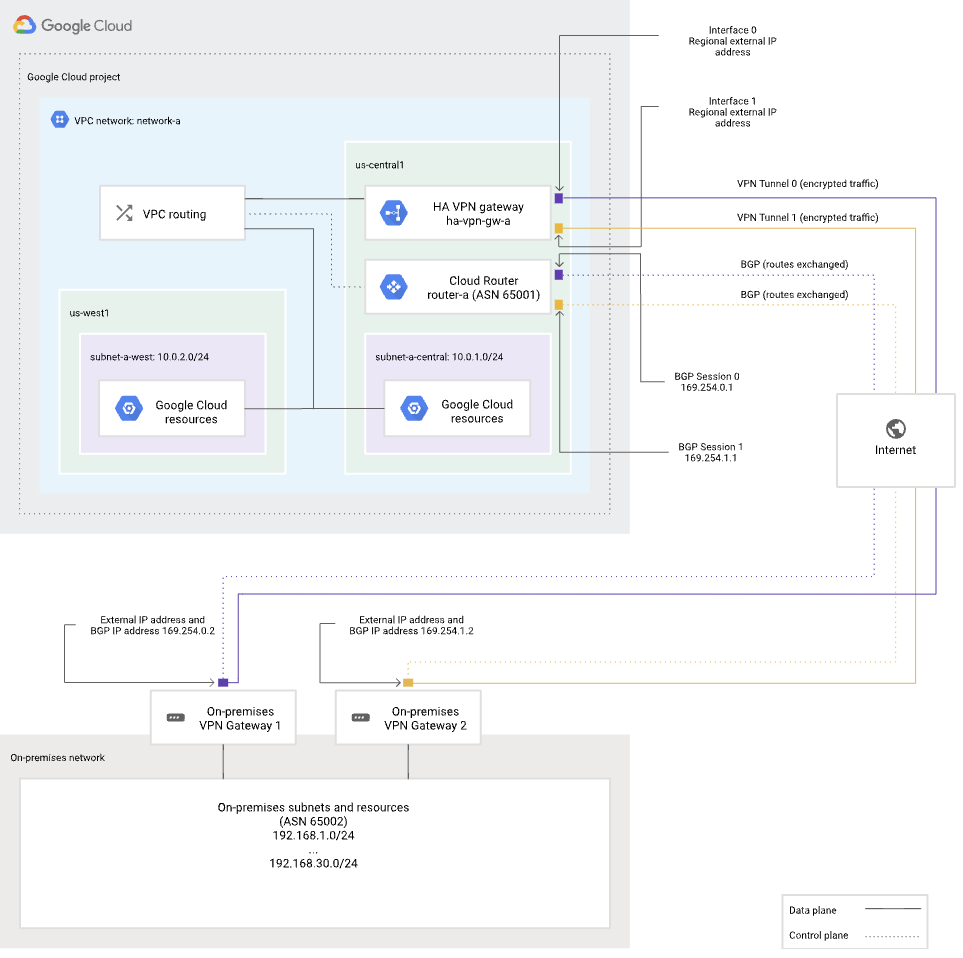Click the VPN Tunnel 0 (encrypted traffic) label

808,184
